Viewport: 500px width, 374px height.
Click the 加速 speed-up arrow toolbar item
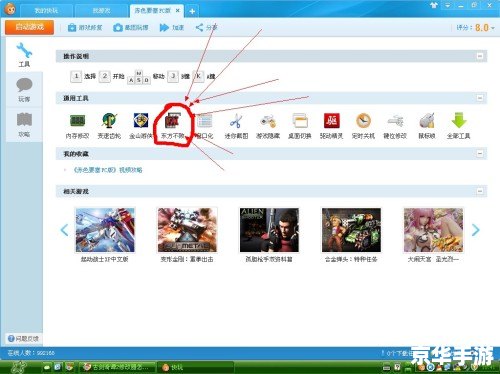pyautogui.click(x=172, y=28)
